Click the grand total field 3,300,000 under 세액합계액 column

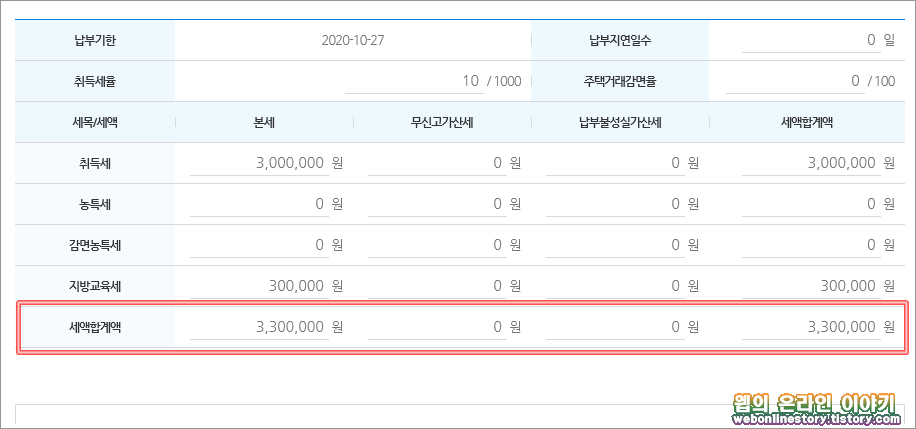tap(811, 327)
